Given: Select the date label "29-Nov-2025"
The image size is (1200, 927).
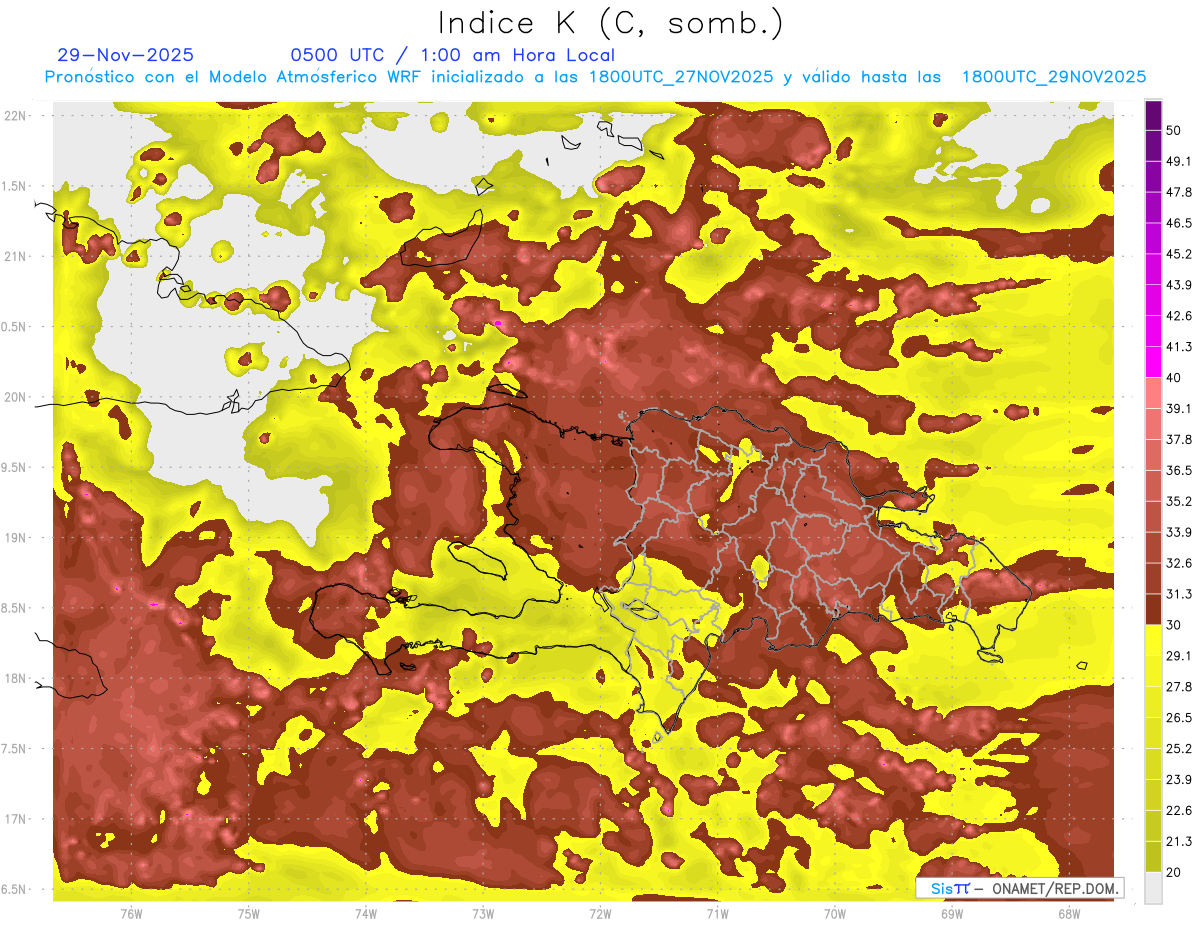Looking at the screenshot, I should (x=126, y=55).
